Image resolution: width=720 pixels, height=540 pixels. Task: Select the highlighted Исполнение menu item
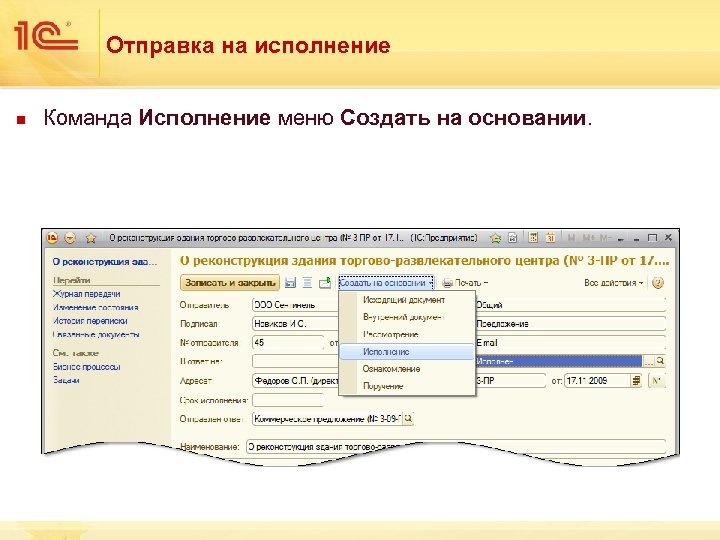coord(407,352)
